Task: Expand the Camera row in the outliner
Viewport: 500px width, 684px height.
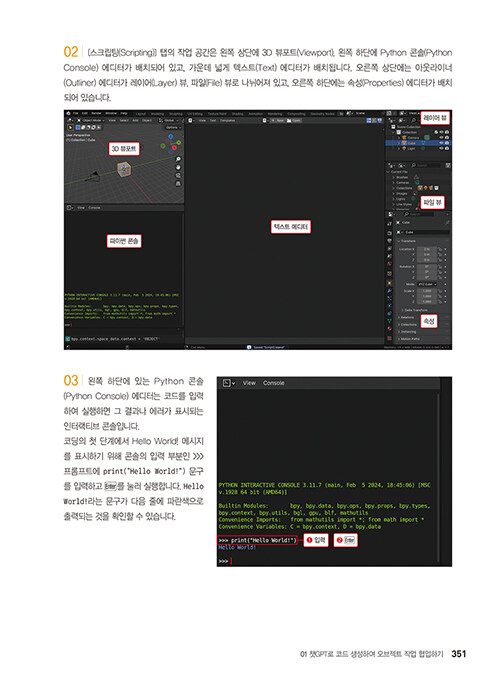Action: tap(399, 137)
